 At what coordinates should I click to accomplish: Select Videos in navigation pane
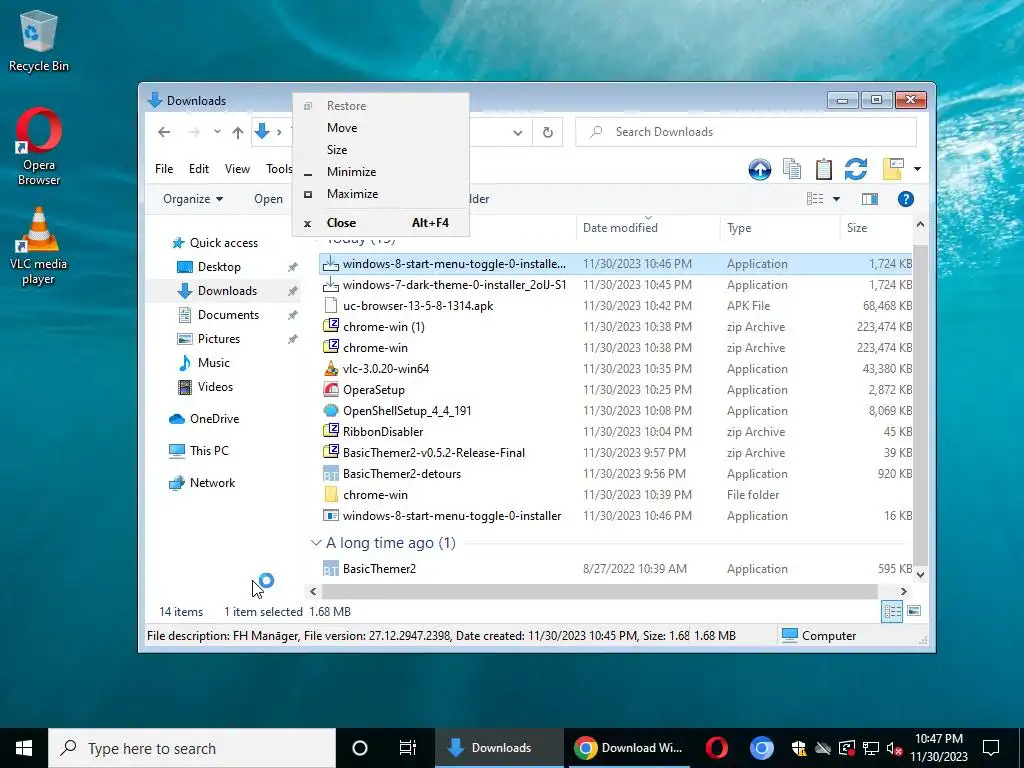[x=215, y=387]
